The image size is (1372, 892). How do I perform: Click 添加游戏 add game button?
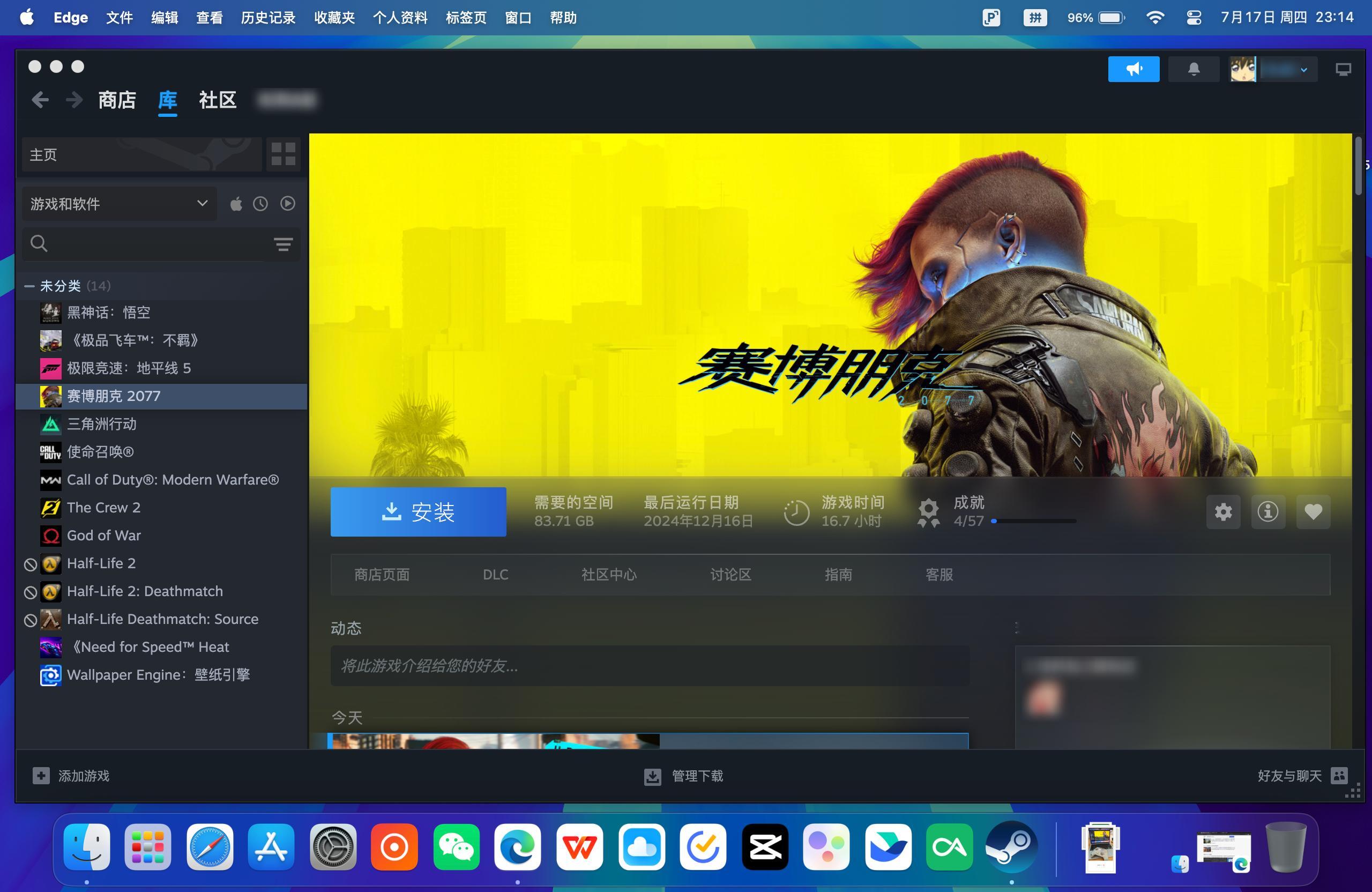tap(71, 776)
